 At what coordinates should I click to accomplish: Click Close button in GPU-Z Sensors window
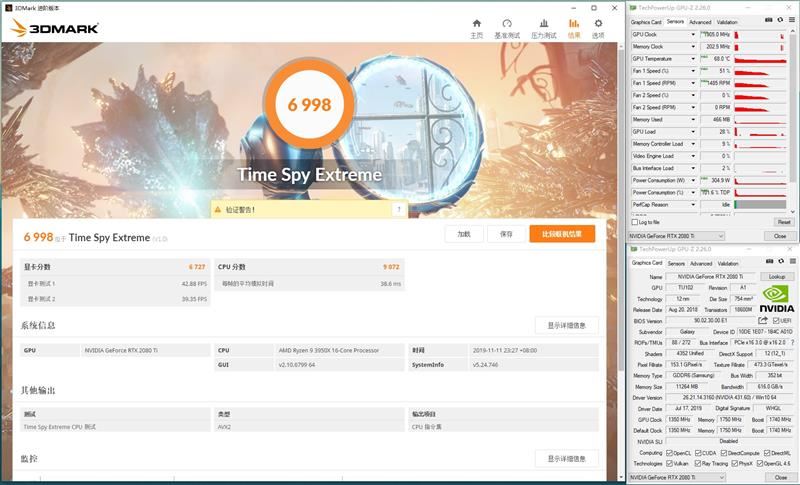[780, 236]
